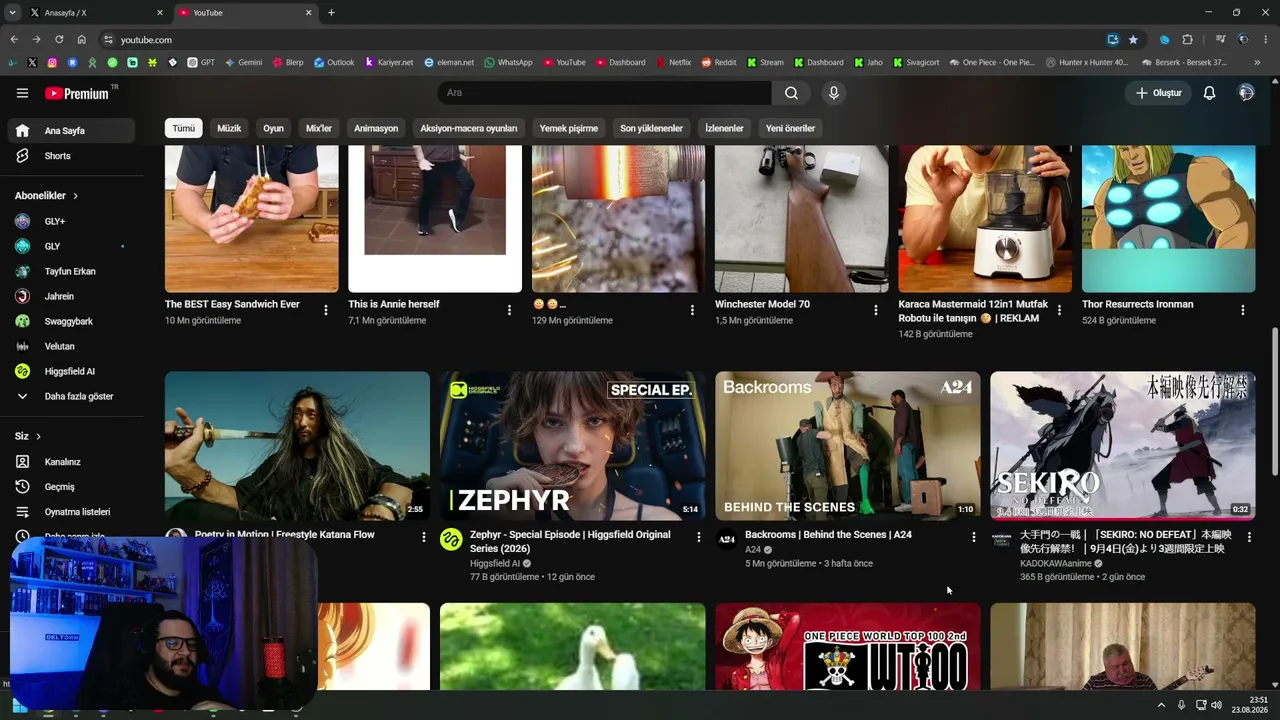Switch to the YouTube browser tab
This screenshot has width=1280, height=720.
coord(244,13)
